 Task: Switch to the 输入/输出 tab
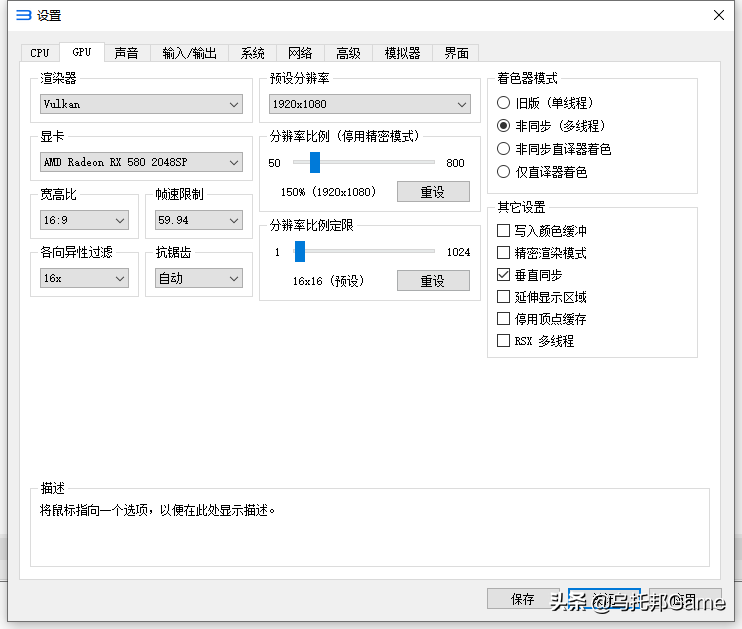[x=189, y=53]
